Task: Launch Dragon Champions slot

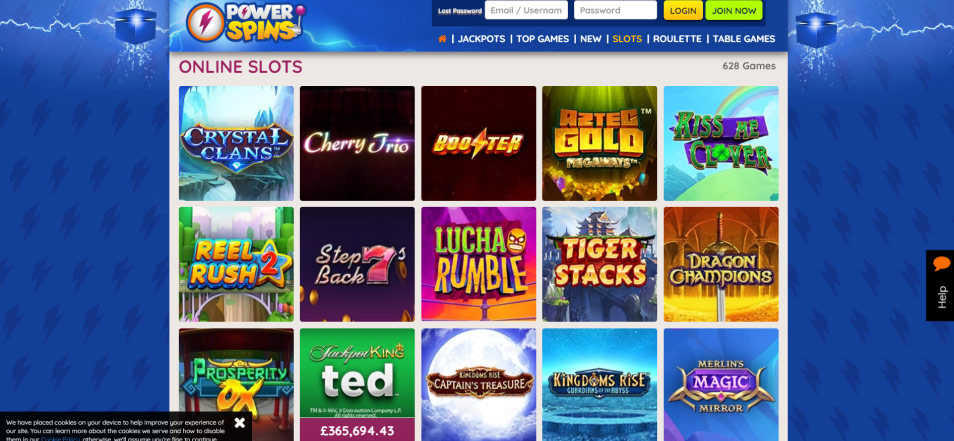Action: tap(721, 264)
